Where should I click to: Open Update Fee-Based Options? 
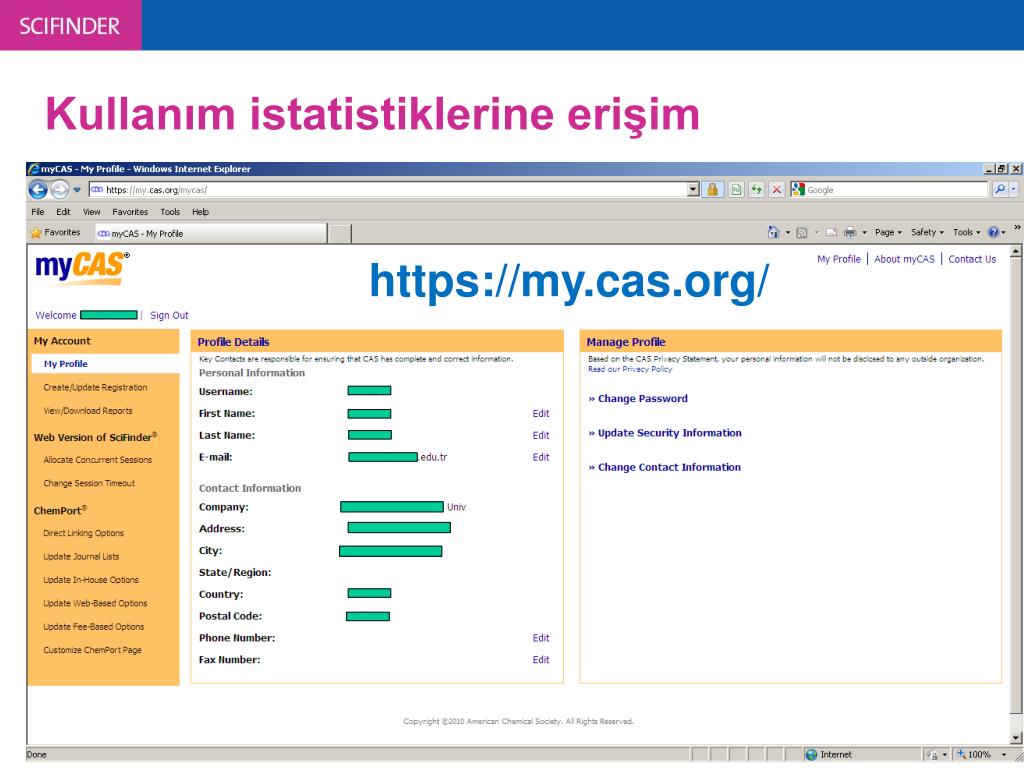[x=94, y=627]
